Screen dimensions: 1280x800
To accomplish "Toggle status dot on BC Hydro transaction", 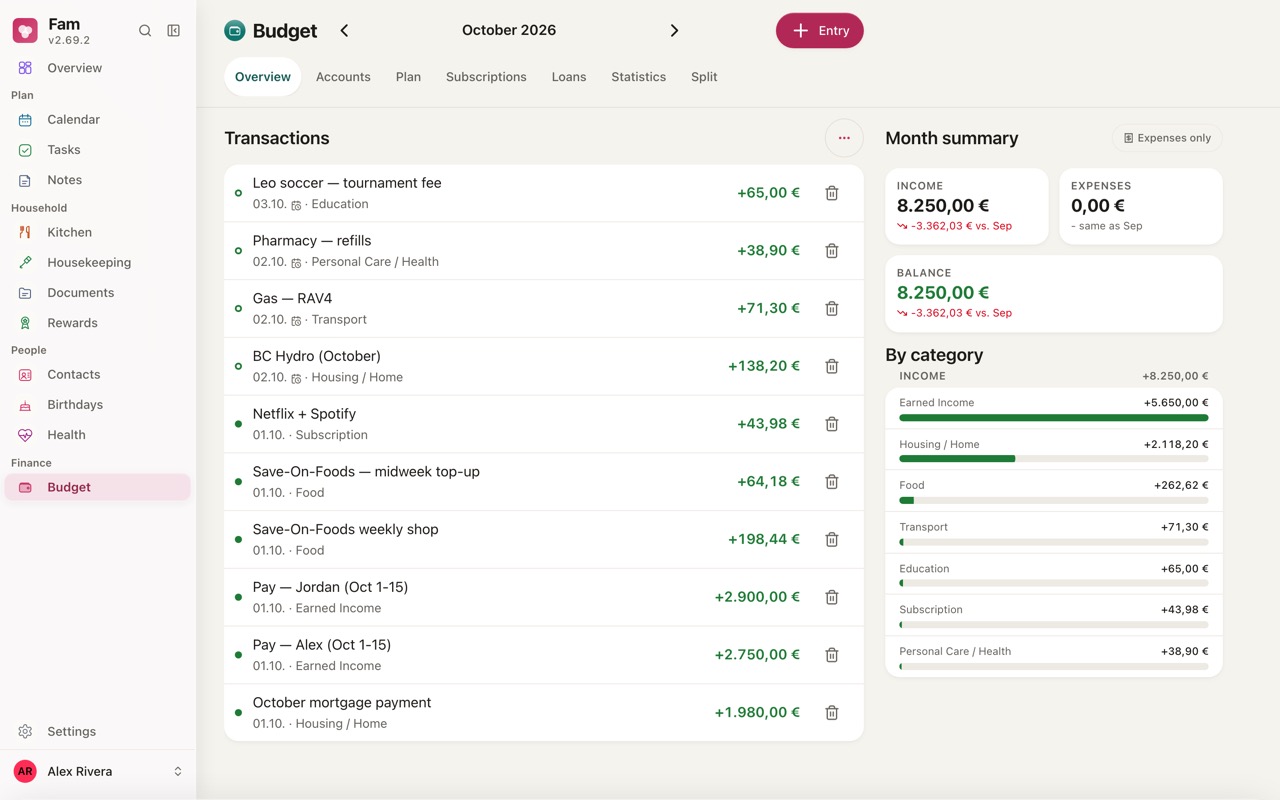I will (x=238, y=366).
